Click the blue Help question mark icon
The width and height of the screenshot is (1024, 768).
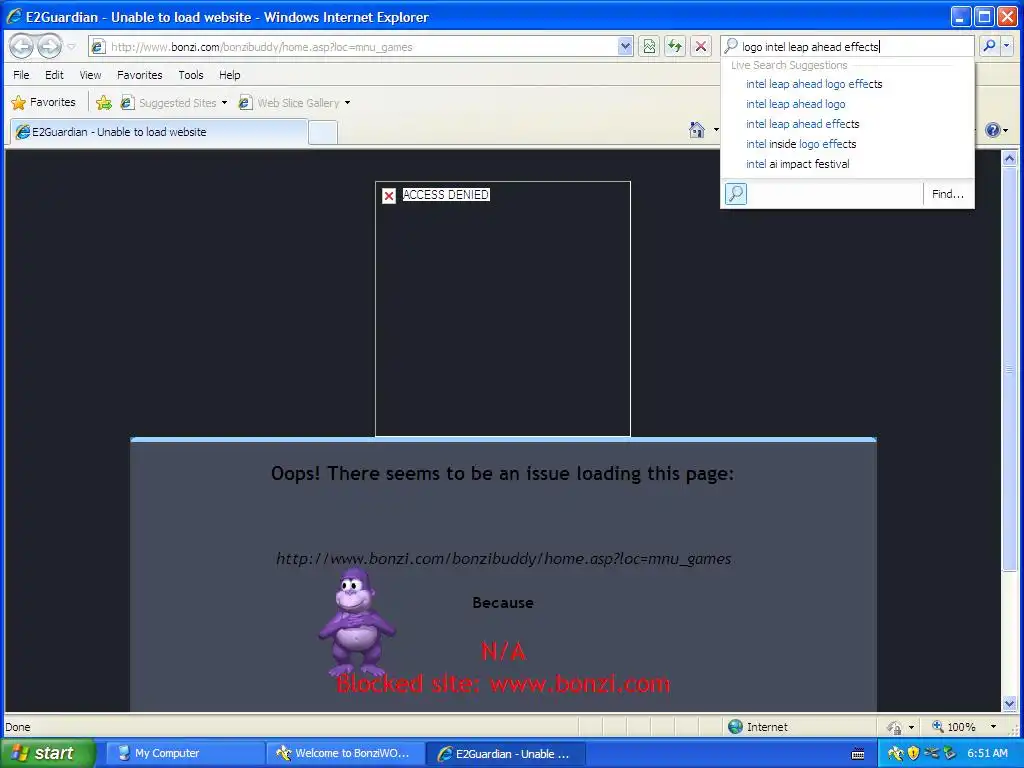[x=993, y=130]
